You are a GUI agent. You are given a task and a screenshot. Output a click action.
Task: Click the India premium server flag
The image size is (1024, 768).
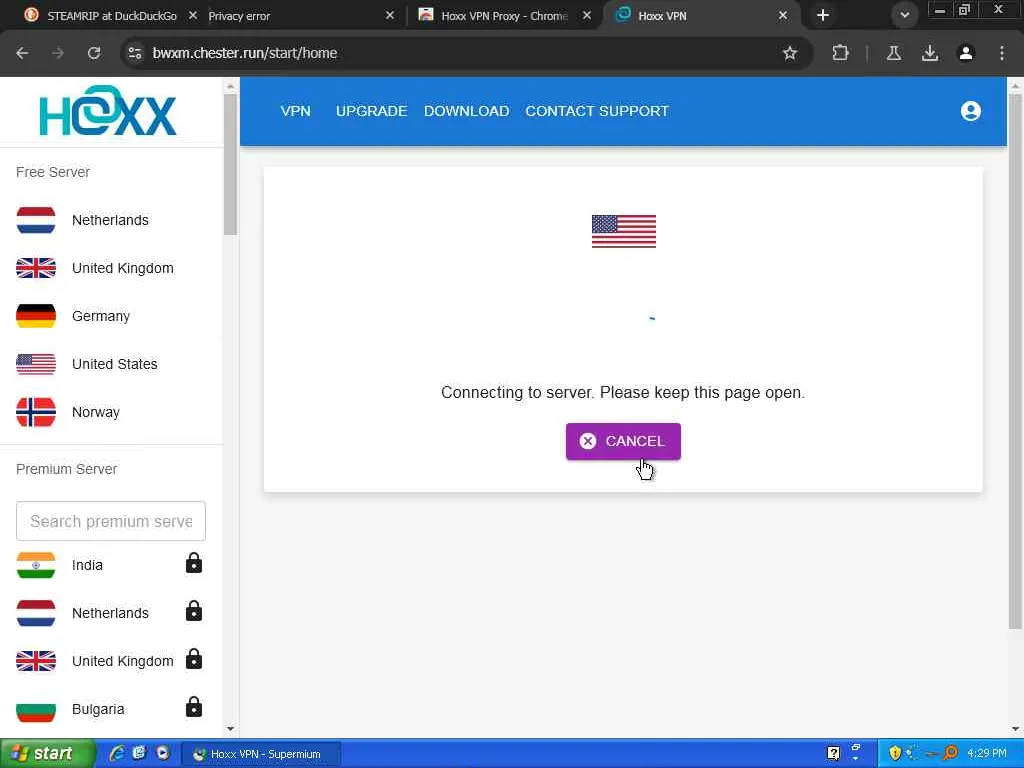[36, 565]
